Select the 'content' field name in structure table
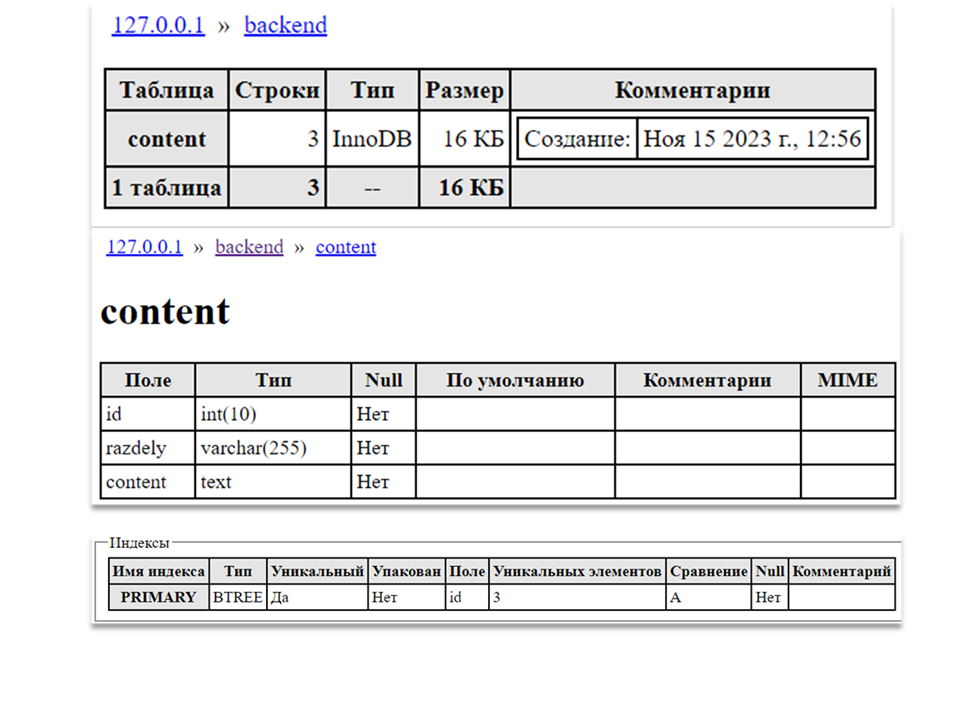The width and height of the screenshot is (960, 720). (x=148, y=481)
